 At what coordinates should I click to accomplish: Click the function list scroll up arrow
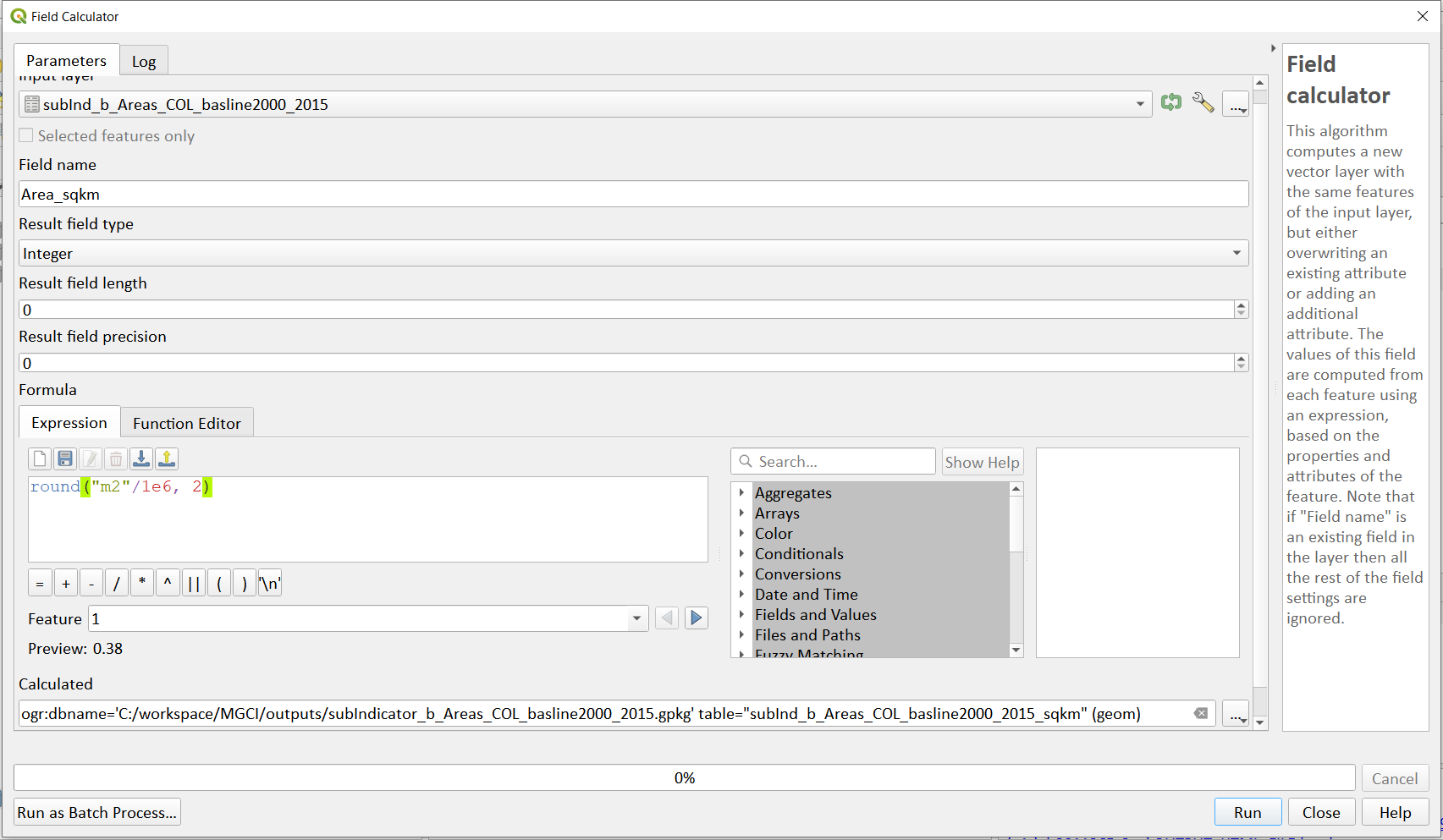[x=1016, y=489]
